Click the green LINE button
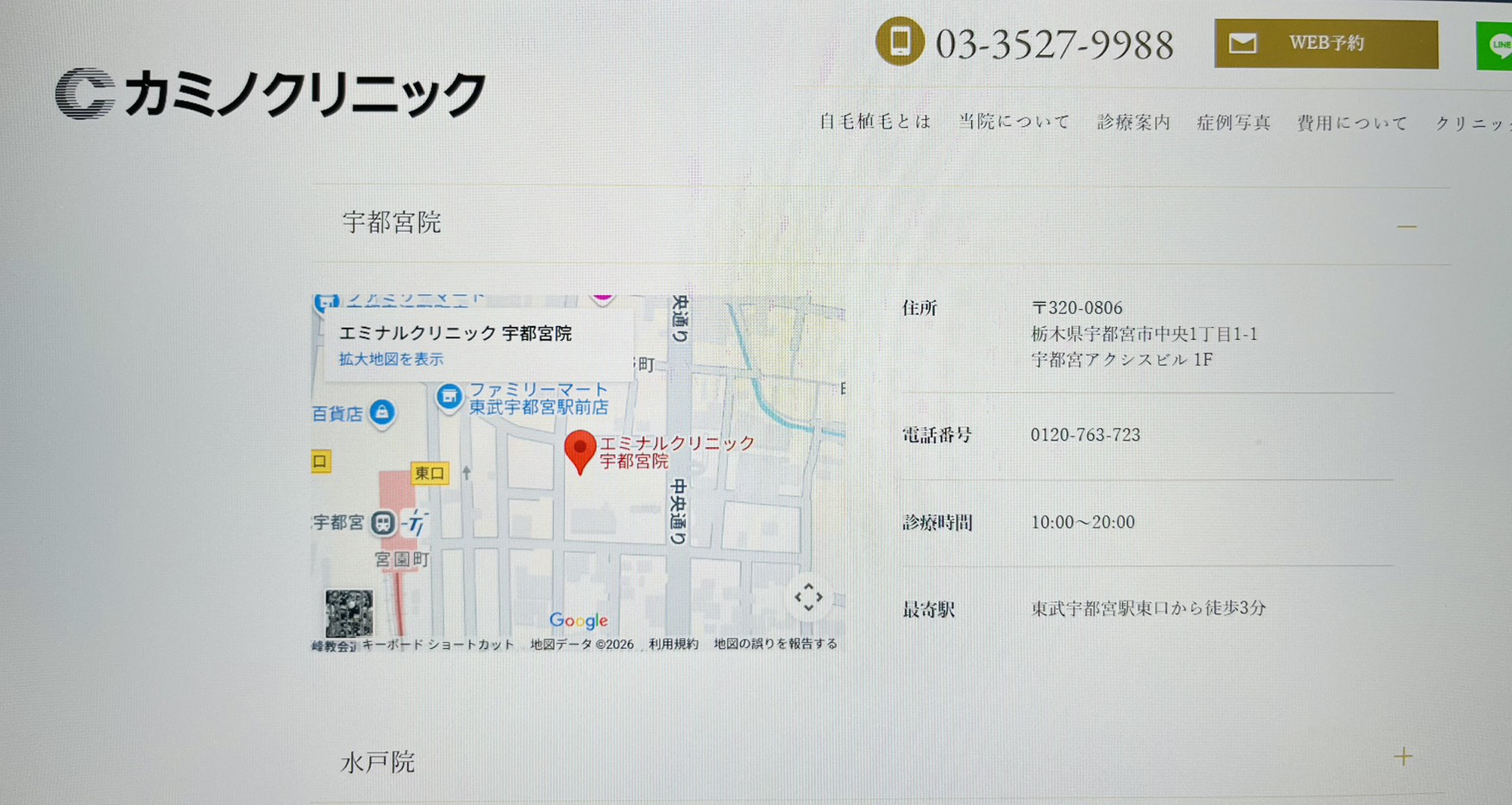The width and height of the screenshot is (1512, 805). (x=1495, y=46)
